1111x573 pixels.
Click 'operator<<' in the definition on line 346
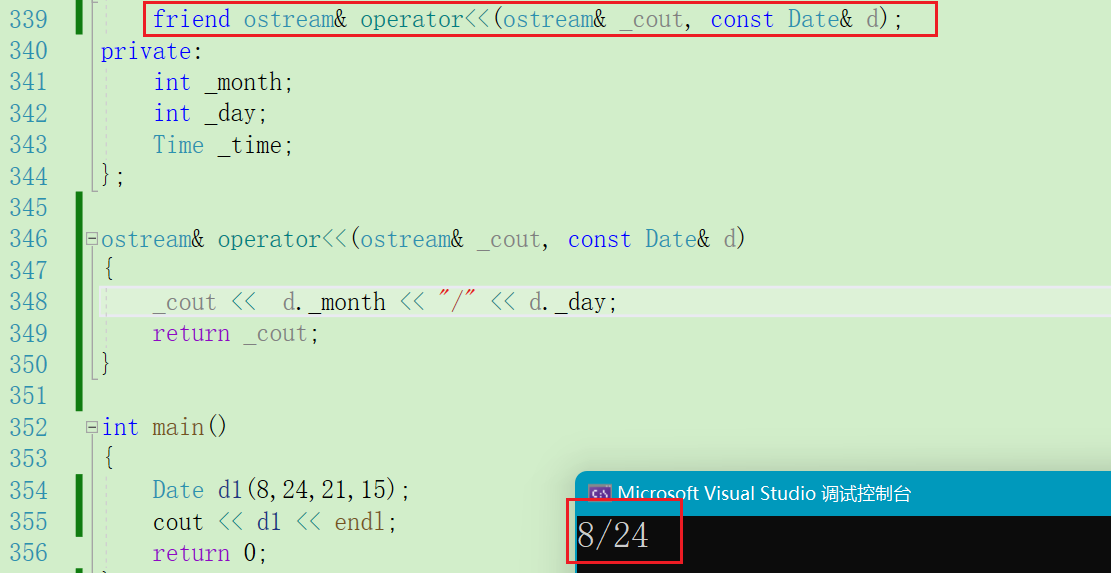point(281,239)
